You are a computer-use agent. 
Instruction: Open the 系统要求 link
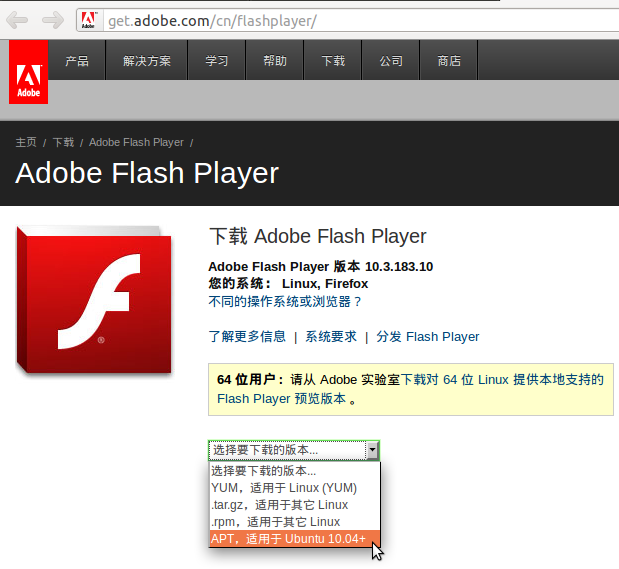click(331, 336)
